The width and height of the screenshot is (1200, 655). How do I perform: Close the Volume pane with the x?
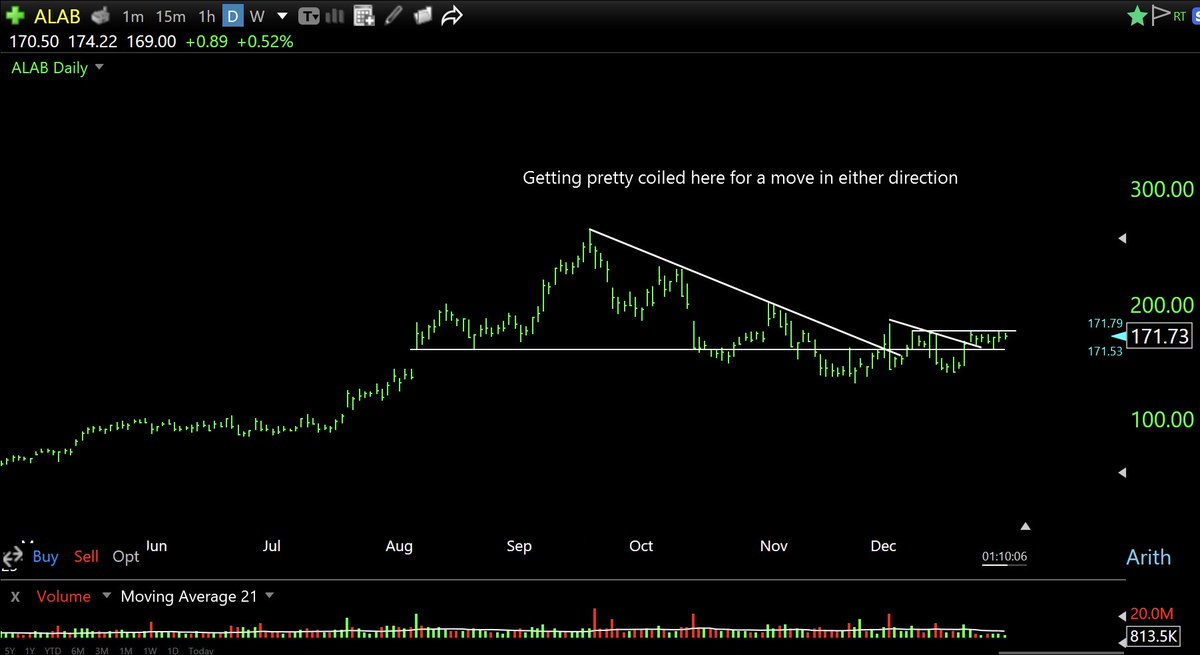(x=17, y=597)
